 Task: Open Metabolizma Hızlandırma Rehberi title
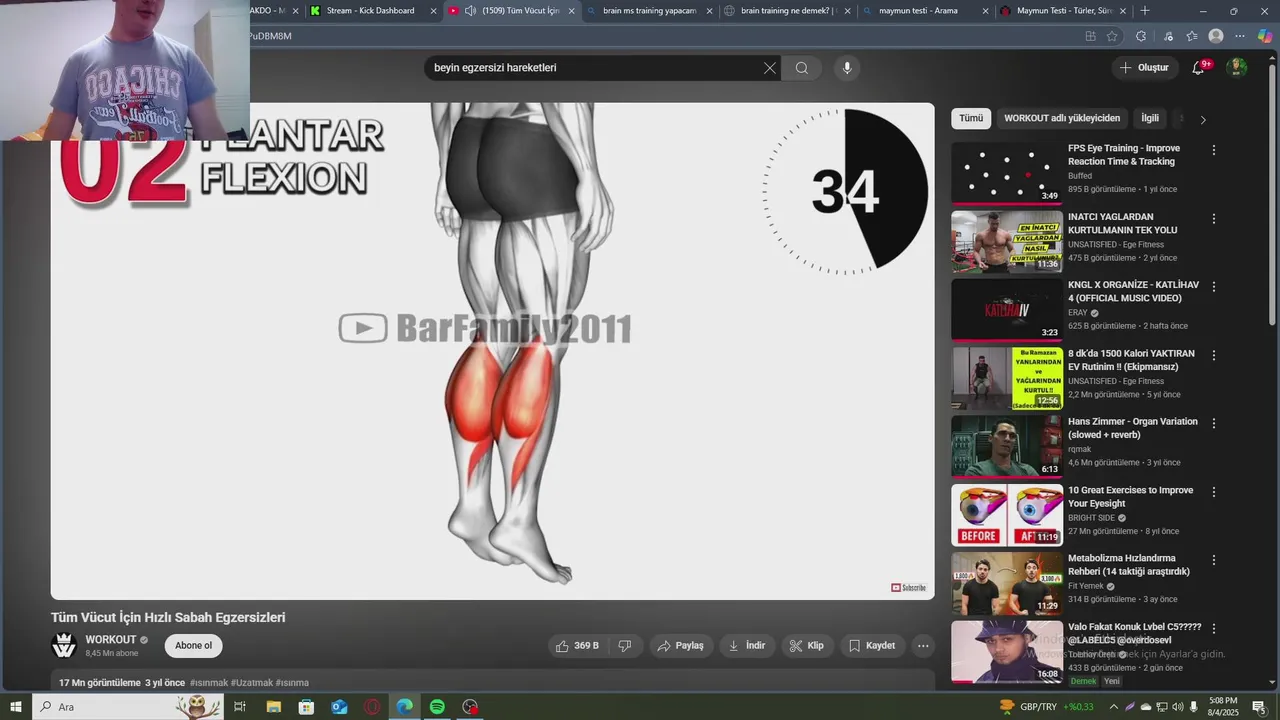tap(1129, 565)
